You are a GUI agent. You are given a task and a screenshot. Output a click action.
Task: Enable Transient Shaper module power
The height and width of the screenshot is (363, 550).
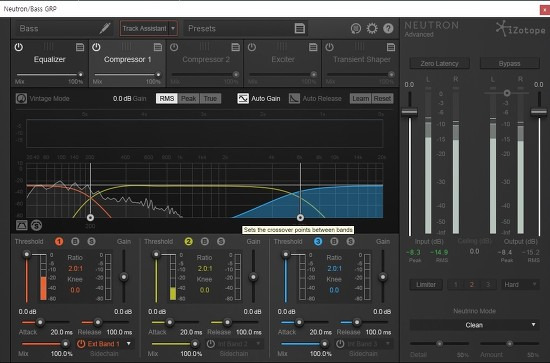tap(329, 47)
